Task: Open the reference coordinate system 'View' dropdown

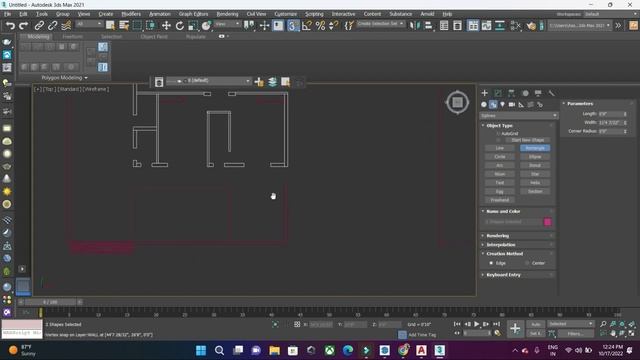Action: coord(227,24)
